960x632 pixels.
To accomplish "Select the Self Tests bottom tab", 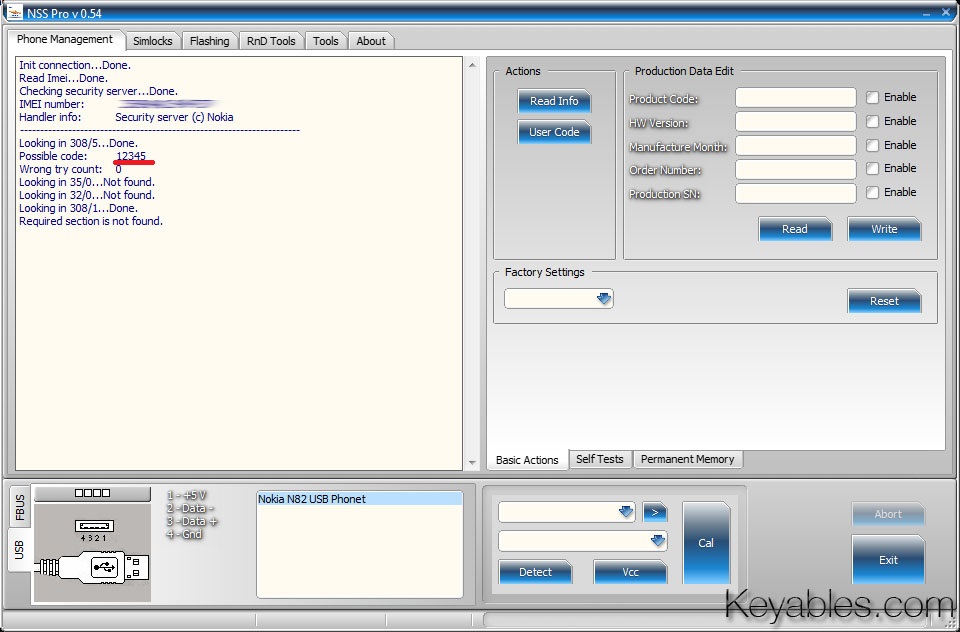I will coord(599,459).
